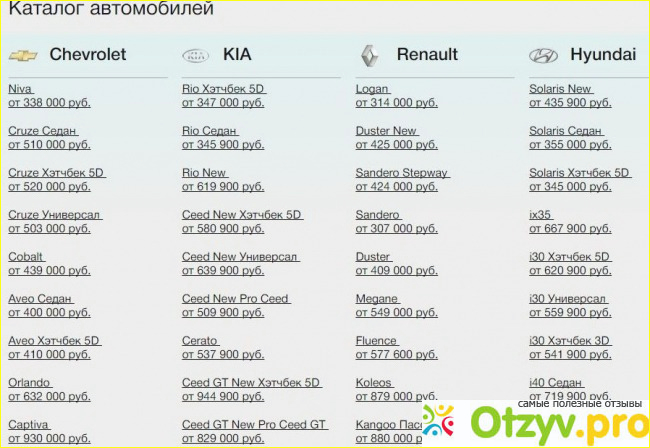
Task: Open Solaris Хэтчбек 5D link
Action: click(x=580, y=173)
